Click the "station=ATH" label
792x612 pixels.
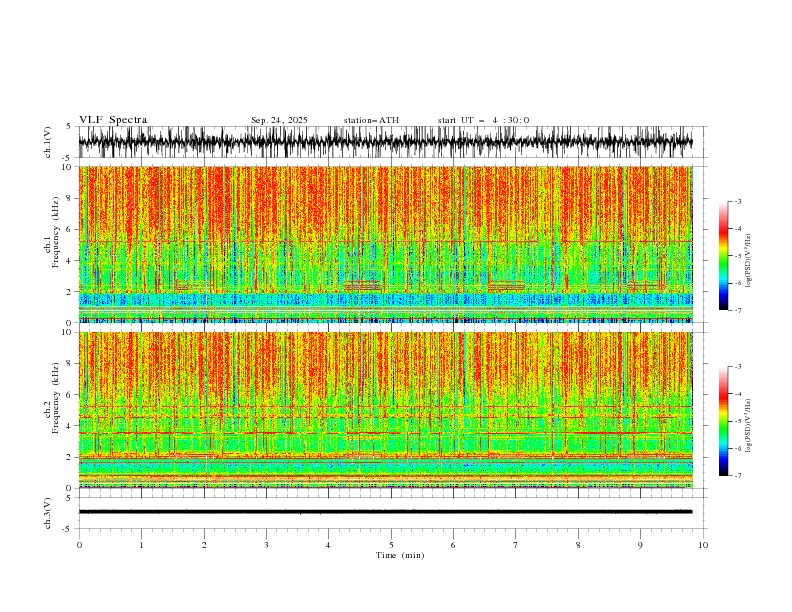point(371,120)
